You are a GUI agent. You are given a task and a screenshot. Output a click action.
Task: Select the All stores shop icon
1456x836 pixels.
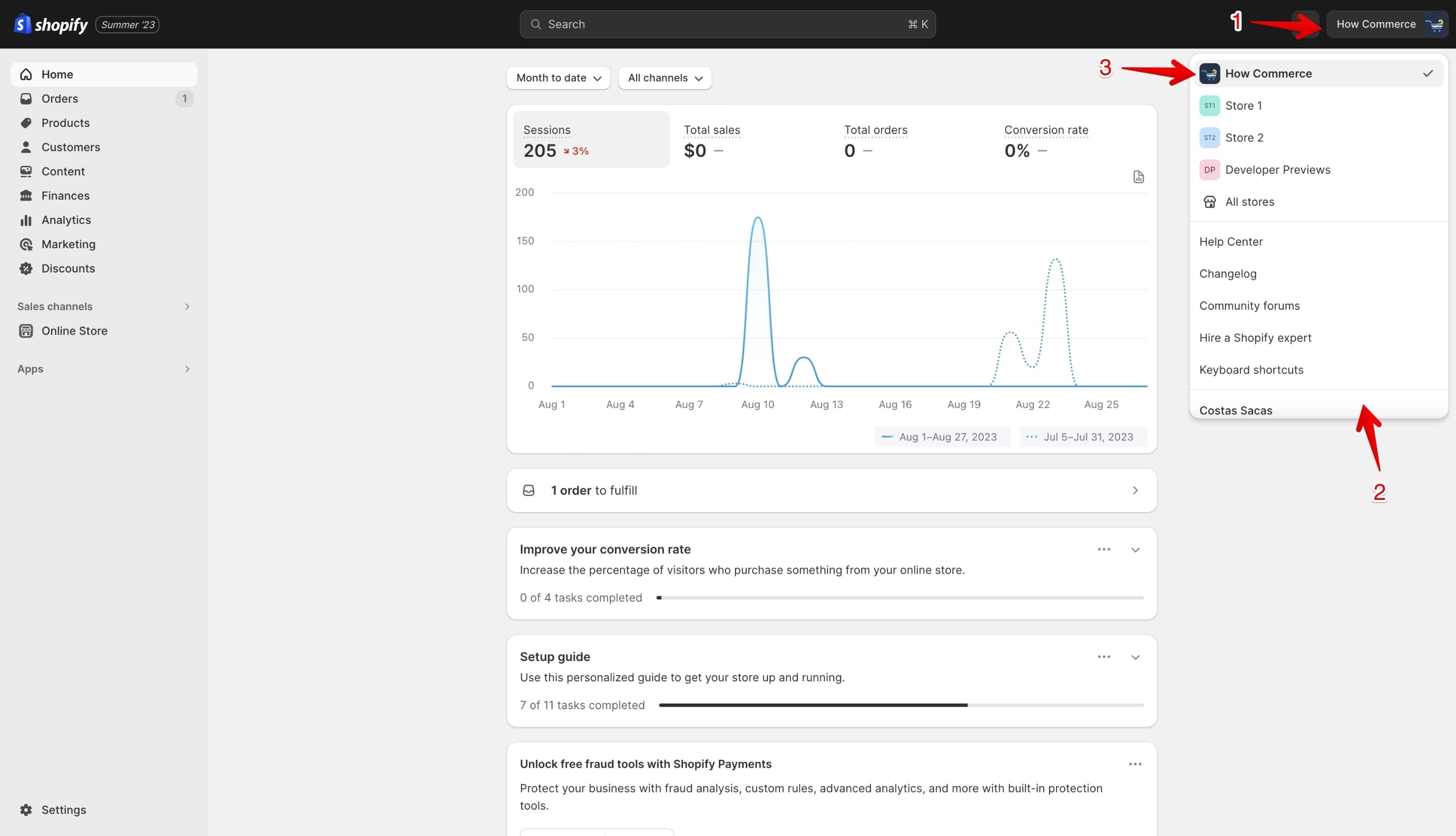coord(1210,202)
